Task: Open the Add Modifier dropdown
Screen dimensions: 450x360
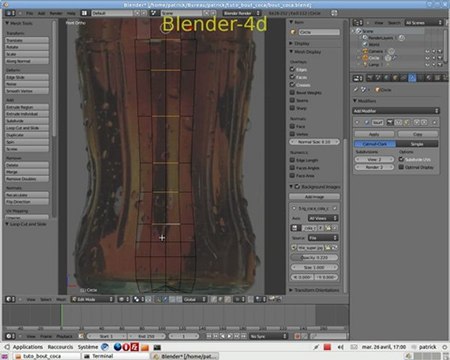Action: pos(396,111)
